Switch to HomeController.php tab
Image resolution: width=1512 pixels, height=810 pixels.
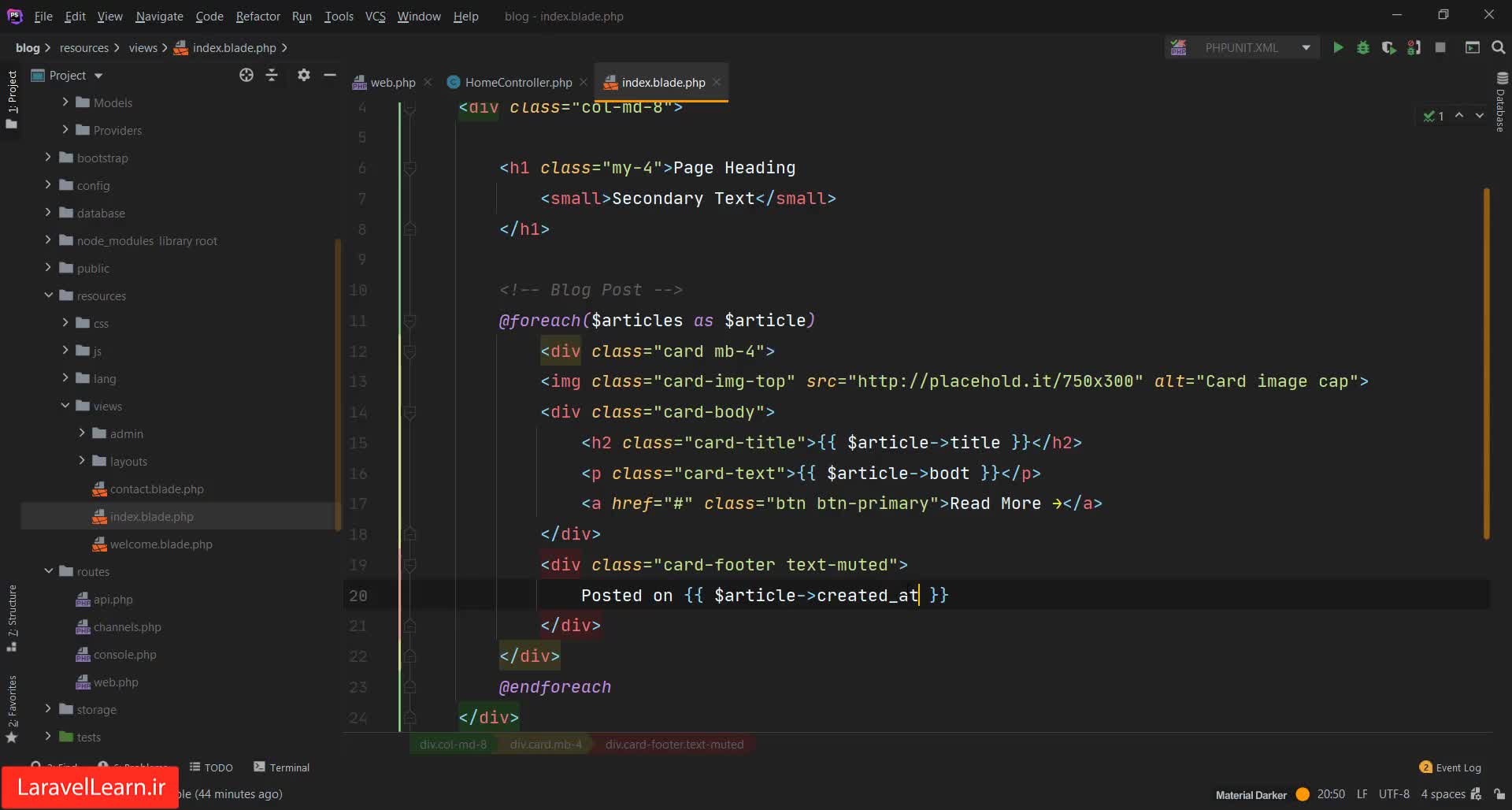[x=517, y=82]
